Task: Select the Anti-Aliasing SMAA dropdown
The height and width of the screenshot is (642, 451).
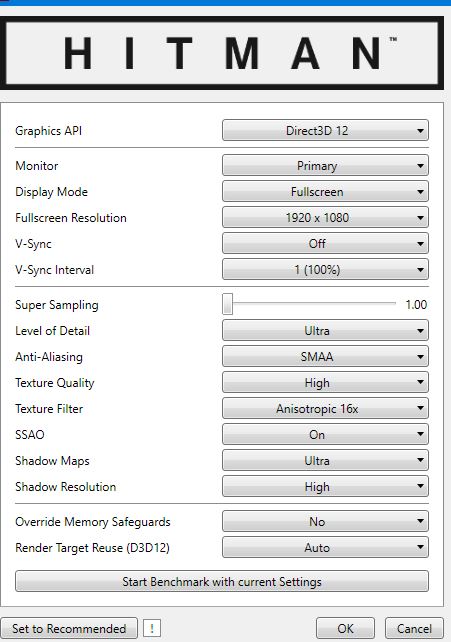Action: tap(325, 357)
